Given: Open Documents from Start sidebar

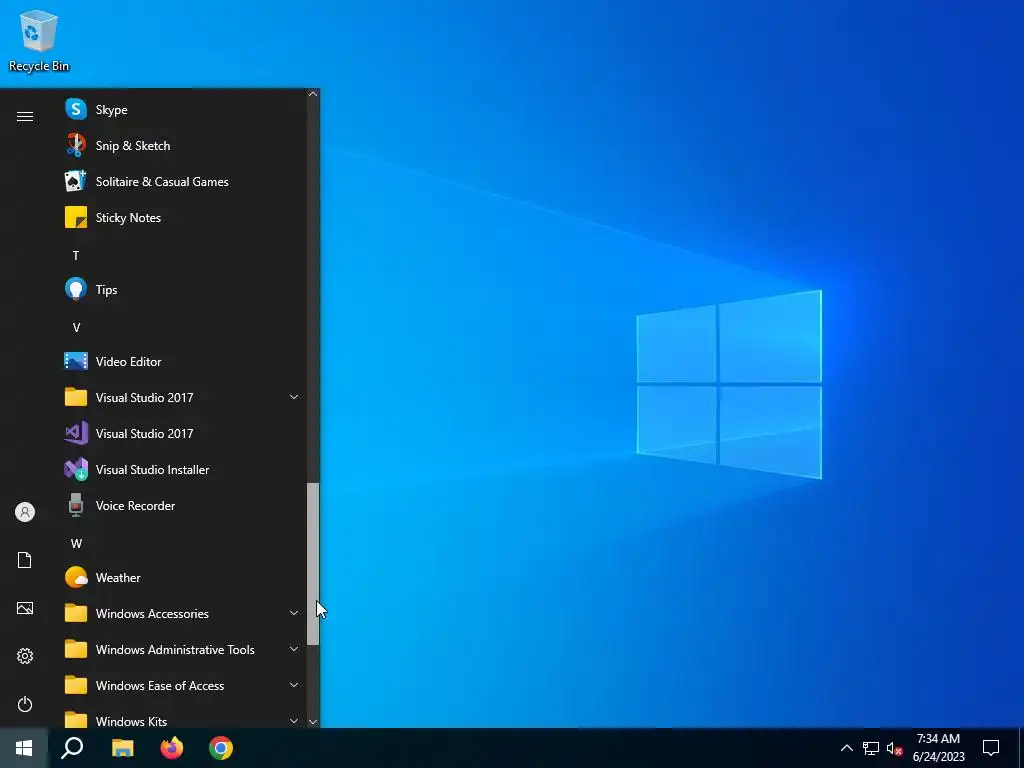Looking at the screenshot, I should (25, 560).
